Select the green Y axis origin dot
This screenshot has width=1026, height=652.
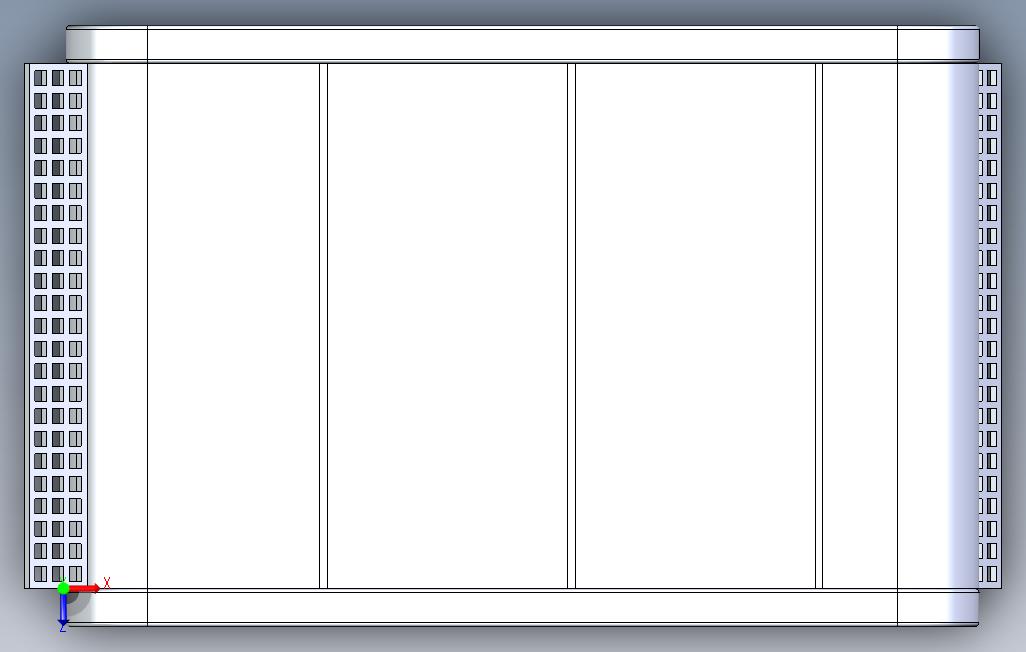pyautogui.click(x=63, y=588)
